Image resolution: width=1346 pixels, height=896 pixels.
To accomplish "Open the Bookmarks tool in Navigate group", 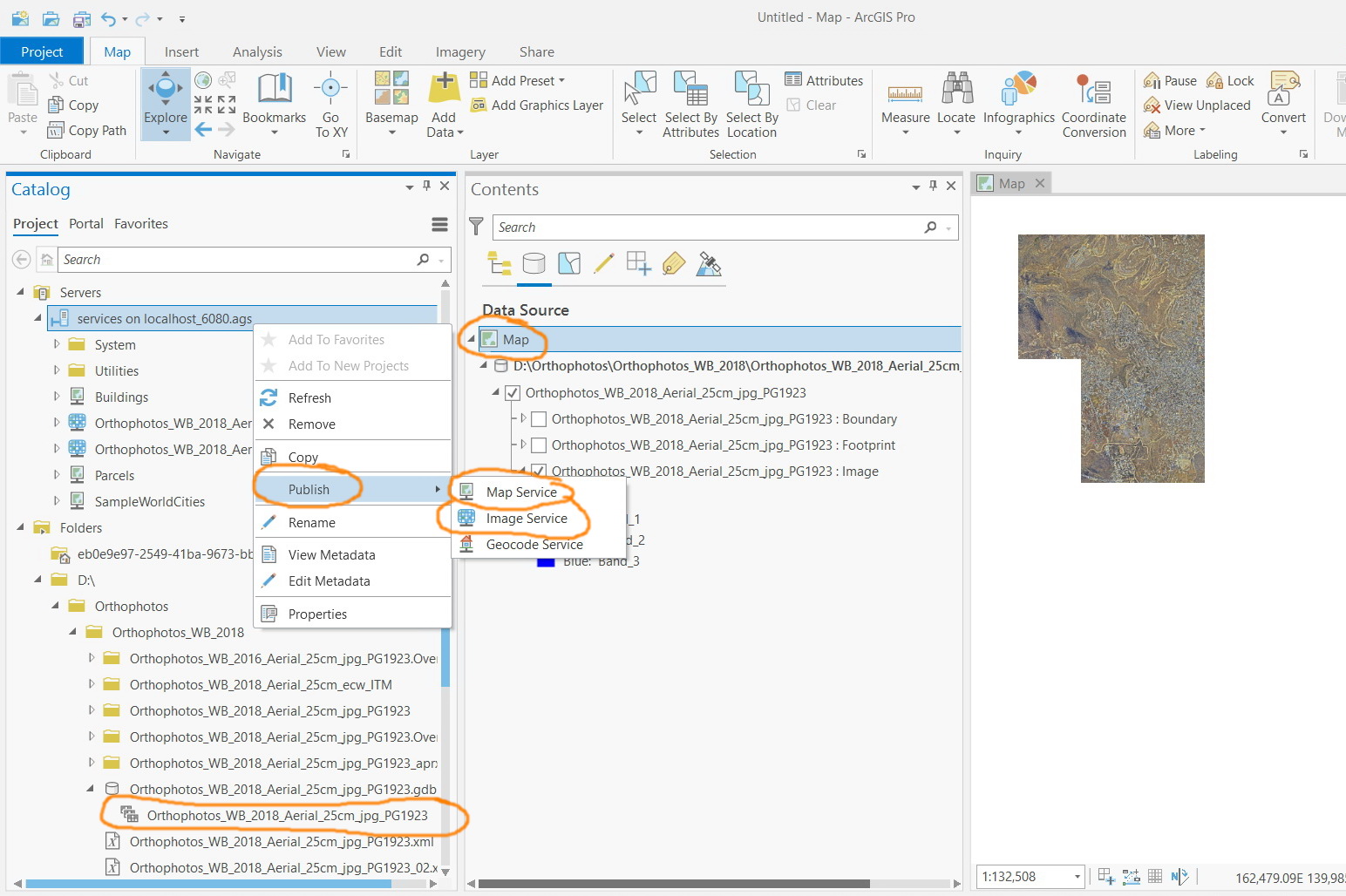I will click(275, 103).
